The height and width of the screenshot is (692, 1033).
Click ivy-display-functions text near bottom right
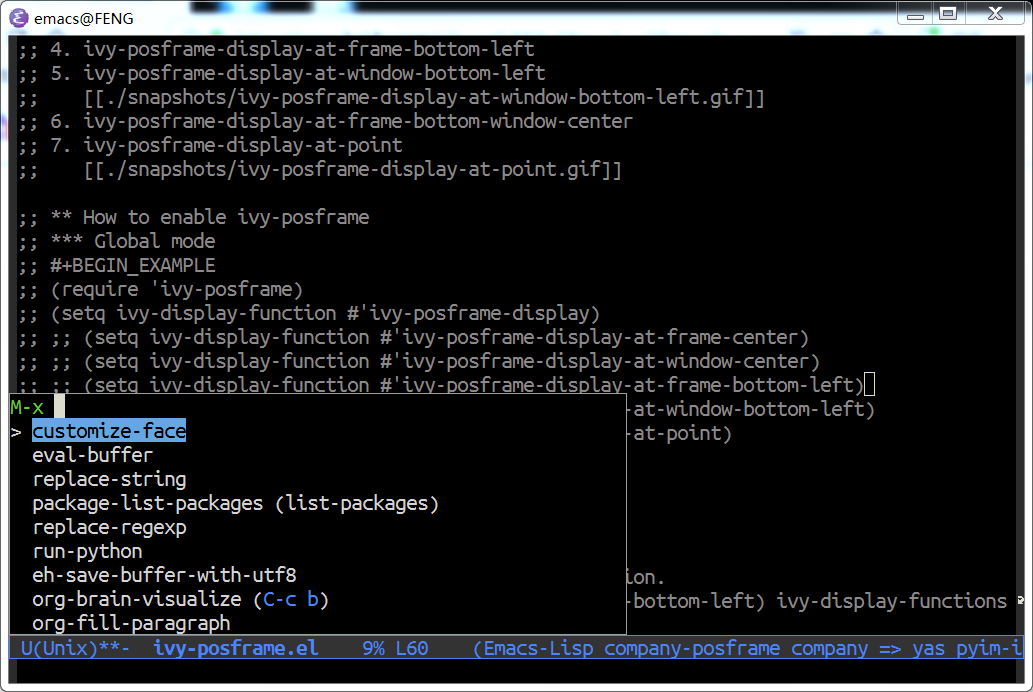coord(891,601)
